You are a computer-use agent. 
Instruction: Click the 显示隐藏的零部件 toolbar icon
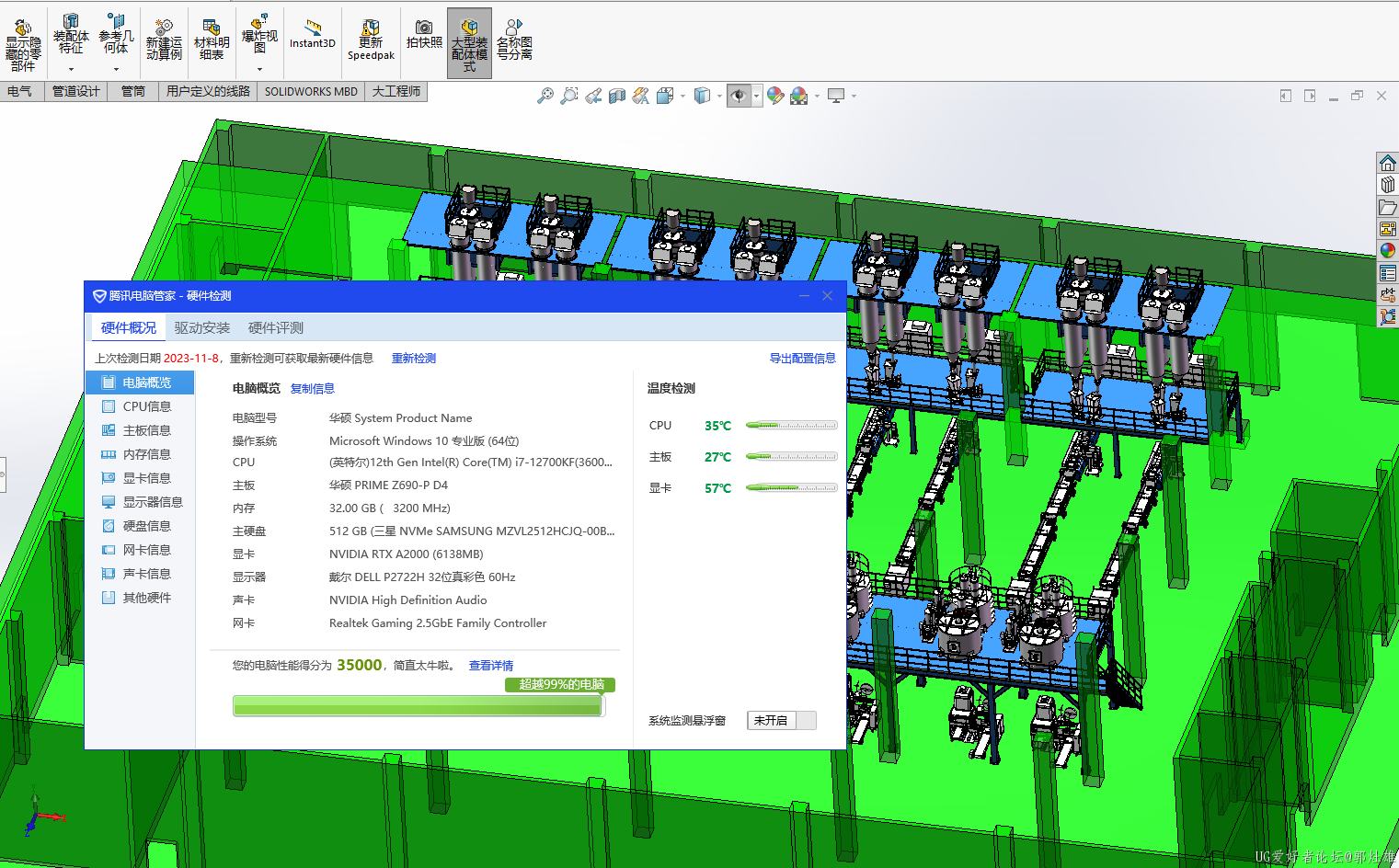(23, 43)
